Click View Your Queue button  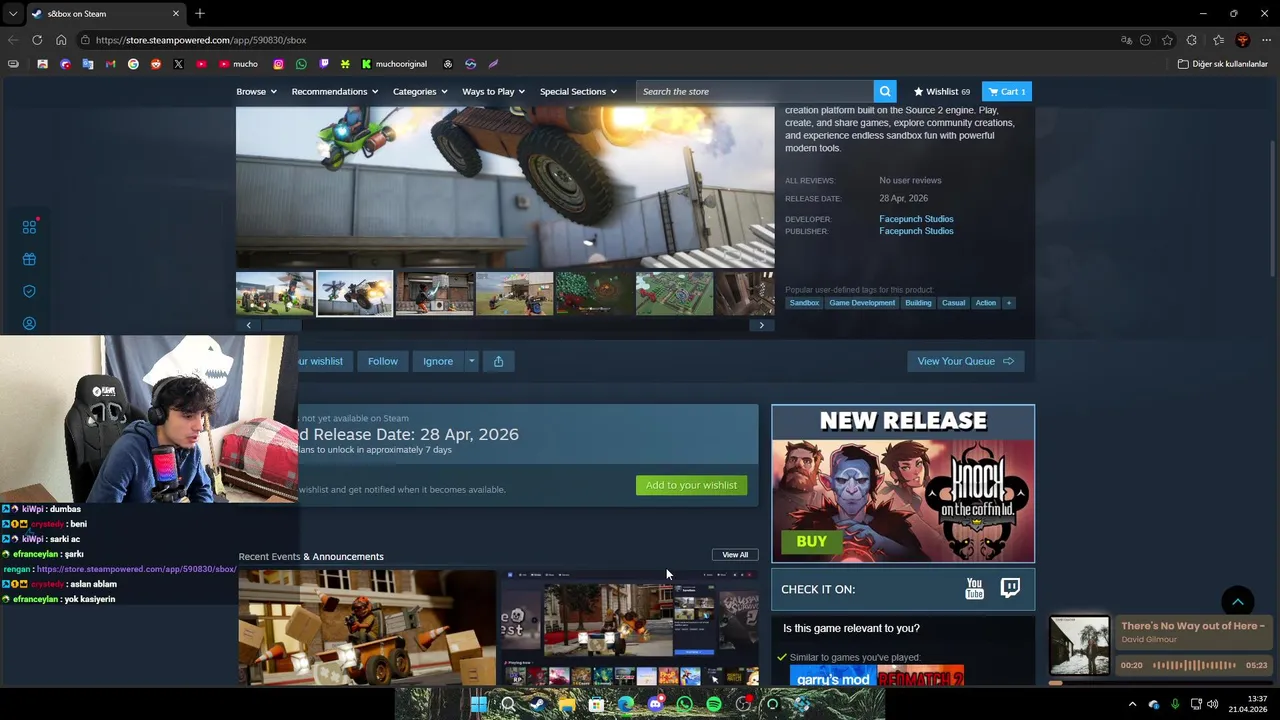click(x=964, y=361)
